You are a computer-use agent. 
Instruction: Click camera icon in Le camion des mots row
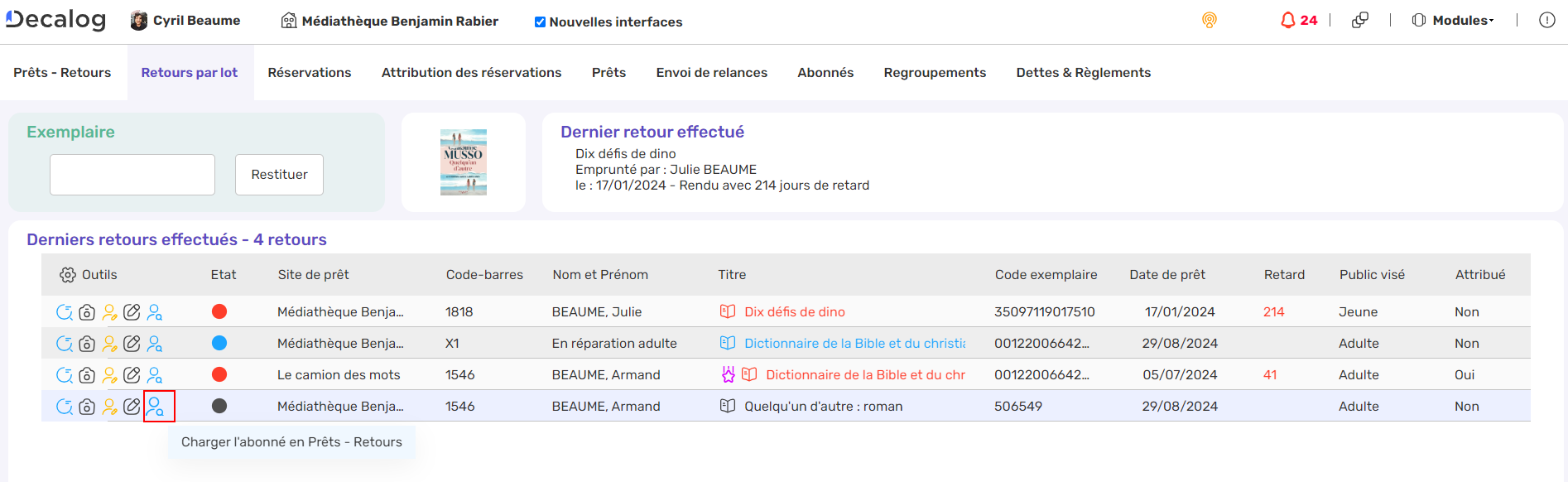[87, 375]
